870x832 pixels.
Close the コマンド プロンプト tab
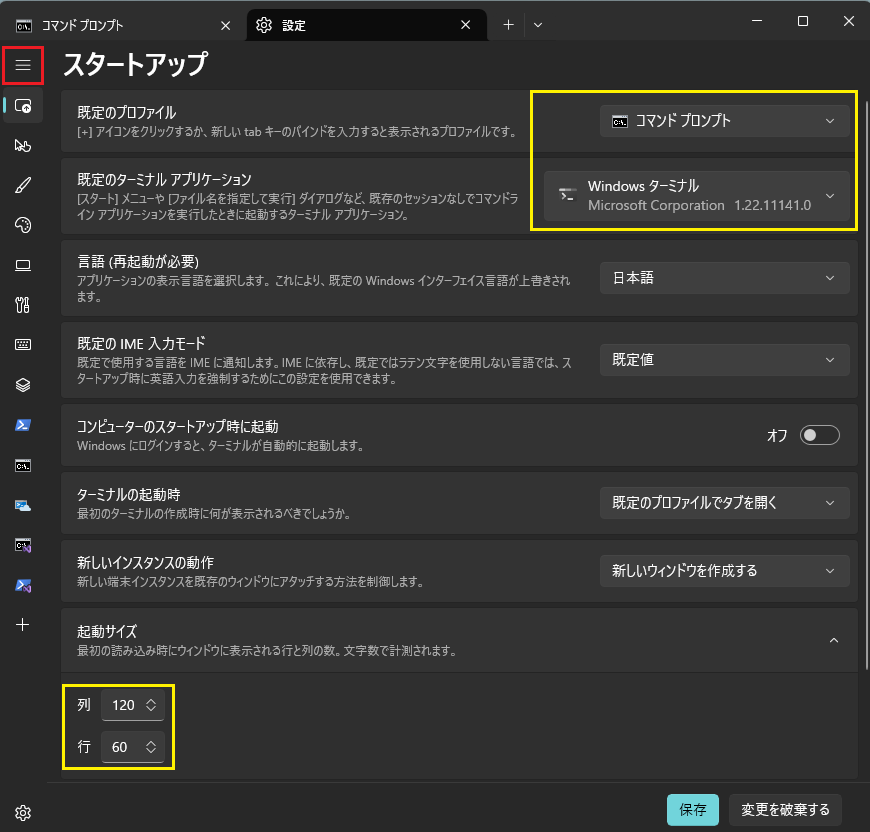point(225,26)
